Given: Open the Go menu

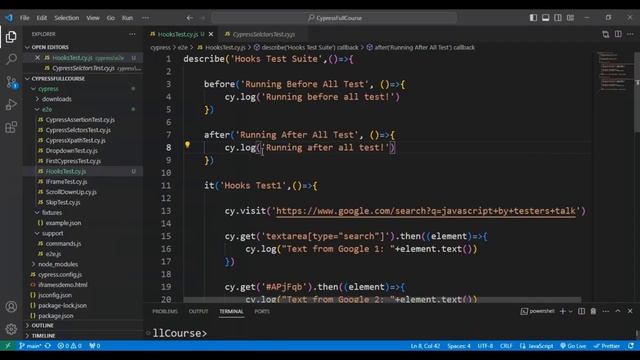Looking at the screenshot, I should [111, 18].
